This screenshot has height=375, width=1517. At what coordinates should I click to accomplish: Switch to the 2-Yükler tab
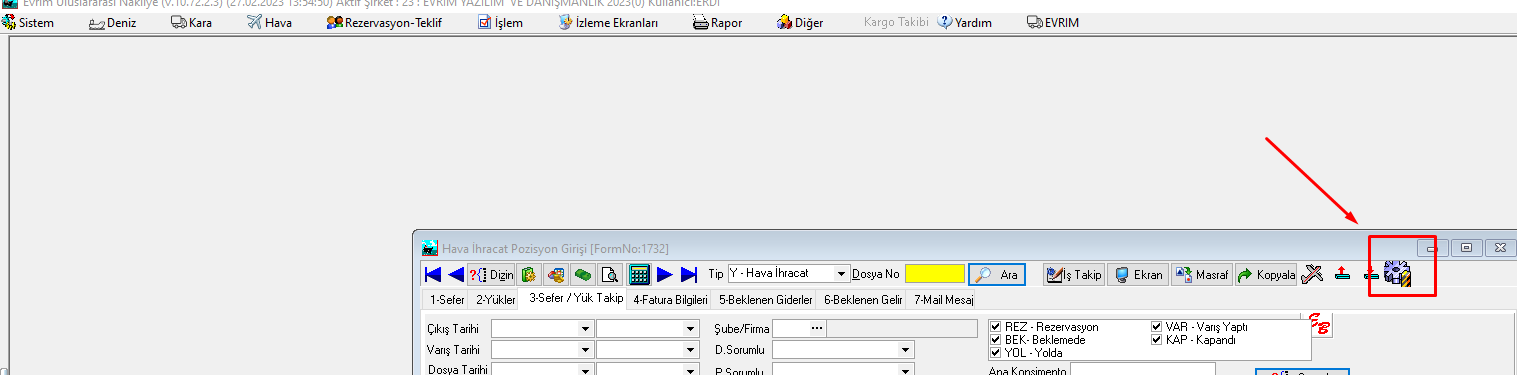pyautogui.click(x=495, y=299)
